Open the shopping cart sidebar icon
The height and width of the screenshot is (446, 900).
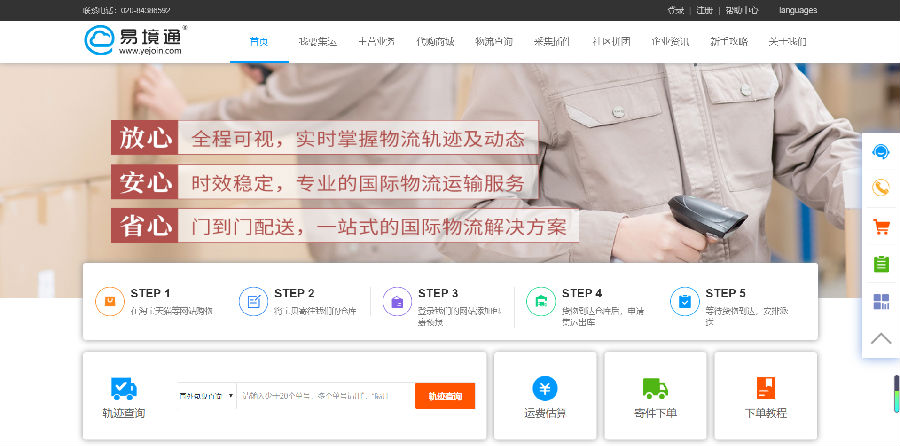[x=881, y=227]
